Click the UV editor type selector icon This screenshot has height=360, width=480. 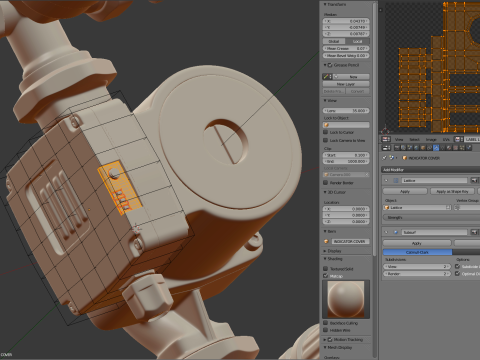click(x=386, y=139)
